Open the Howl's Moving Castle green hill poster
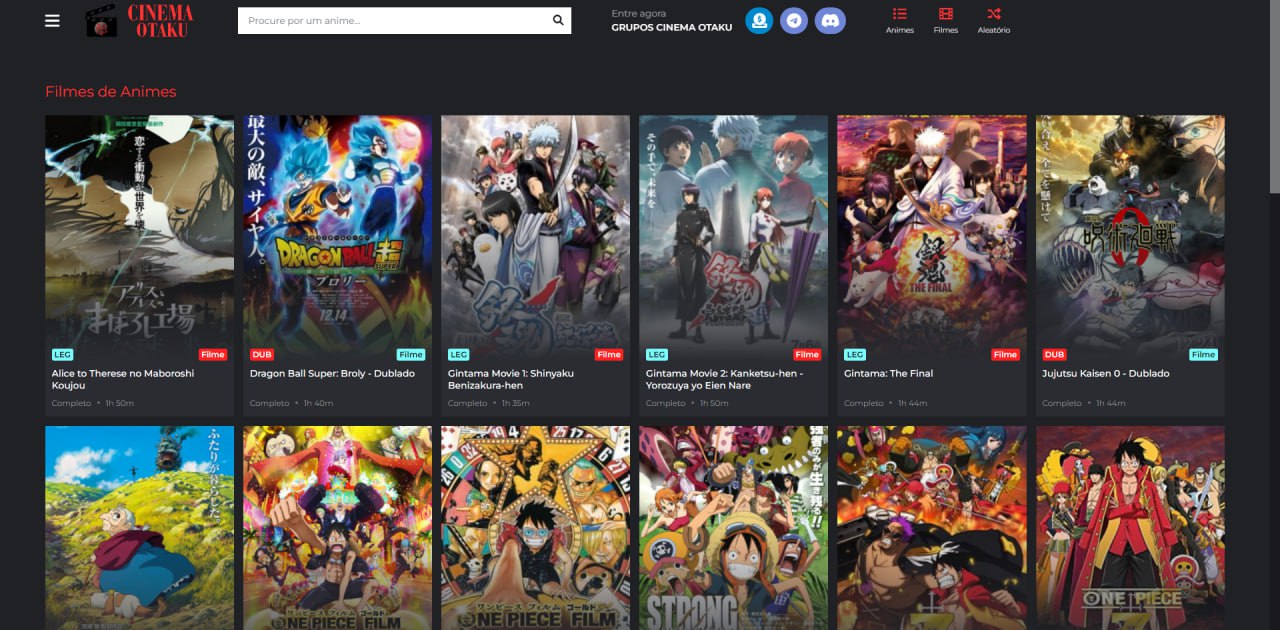 (139, 528)
